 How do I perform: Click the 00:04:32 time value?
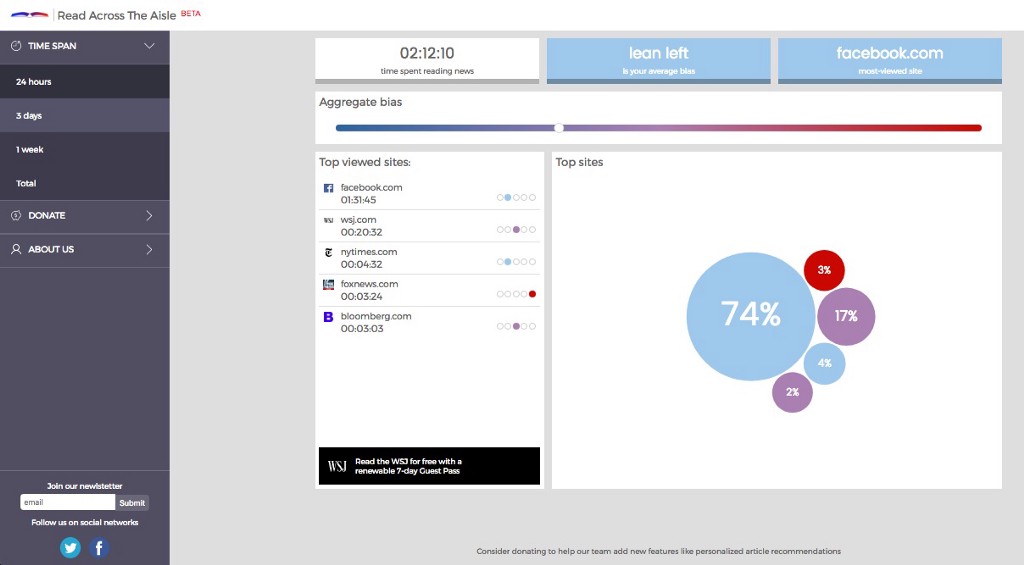(362, 265)
